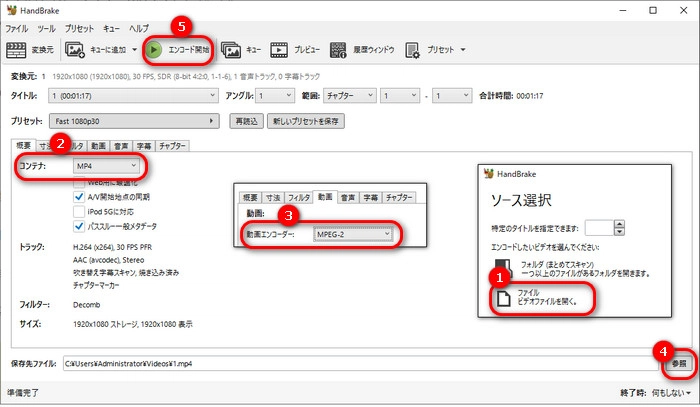Image resolution: width=700 pixels, height=407 pixels.
Task: Increase the title number stepper up arrow
Action: point(619,224)
